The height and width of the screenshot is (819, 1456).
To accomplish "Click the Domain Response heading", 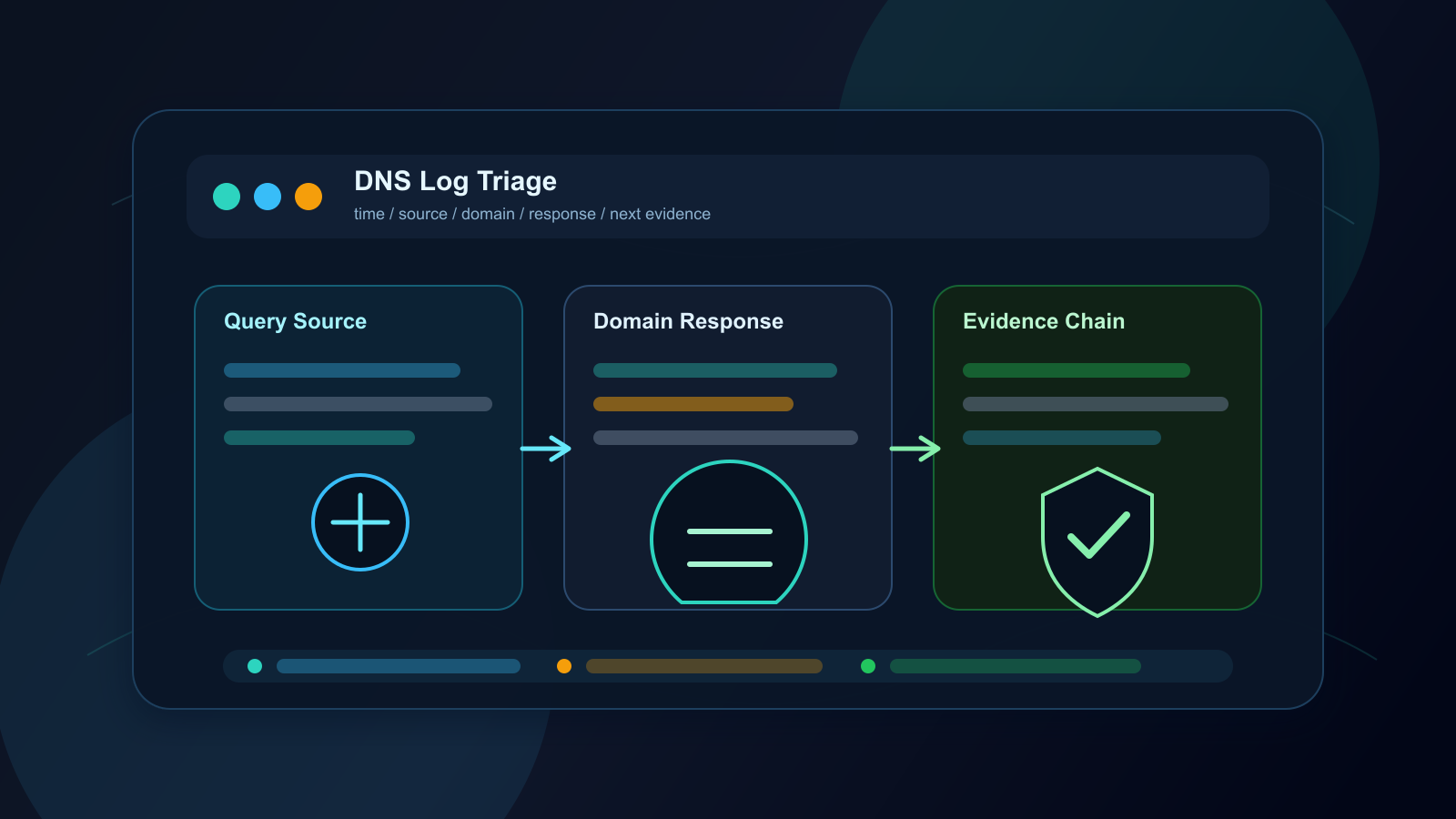I will [688, 321].
